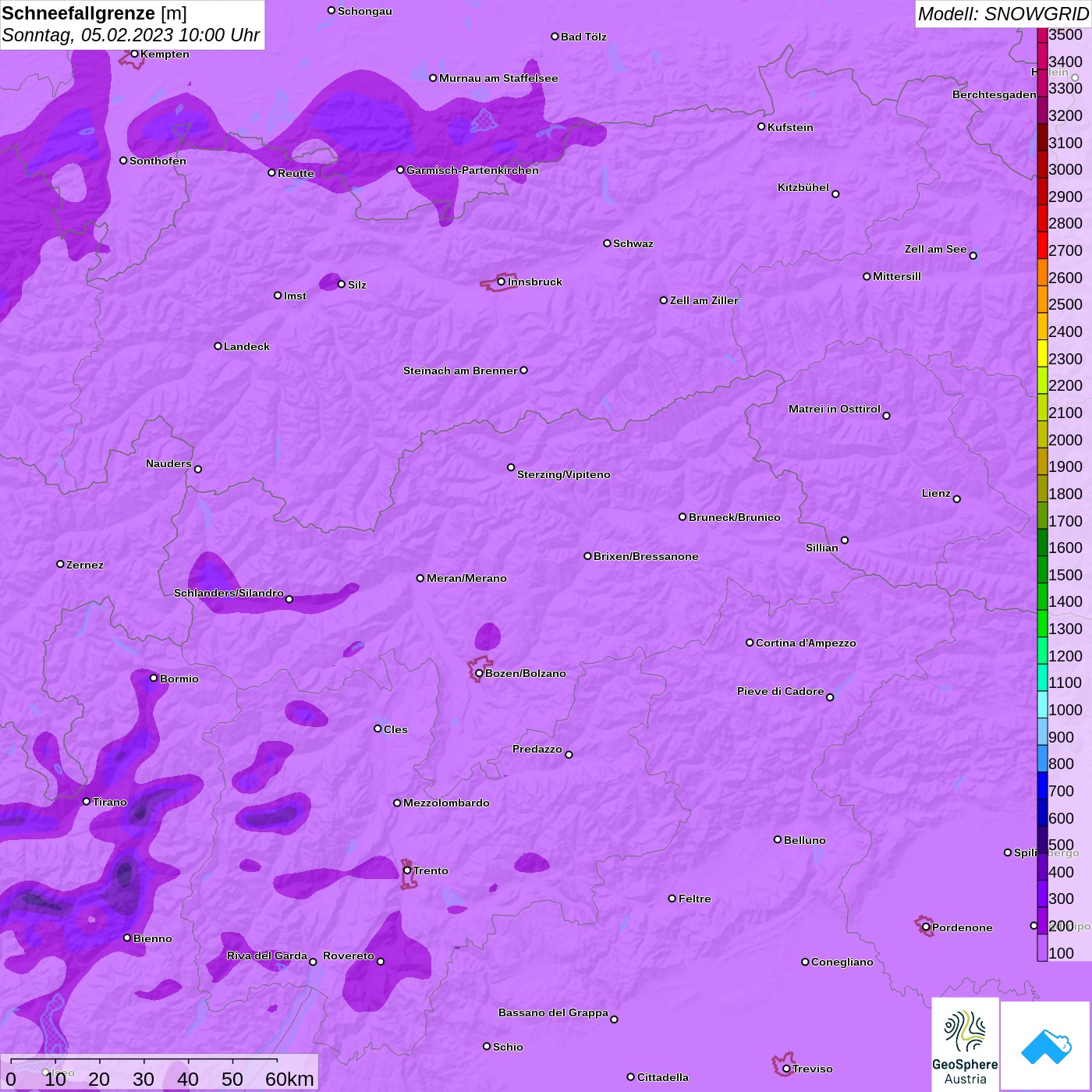Click the 'Modell: SNOWGRID' label
The image size is (1092, 1092).
point(1003,14)
